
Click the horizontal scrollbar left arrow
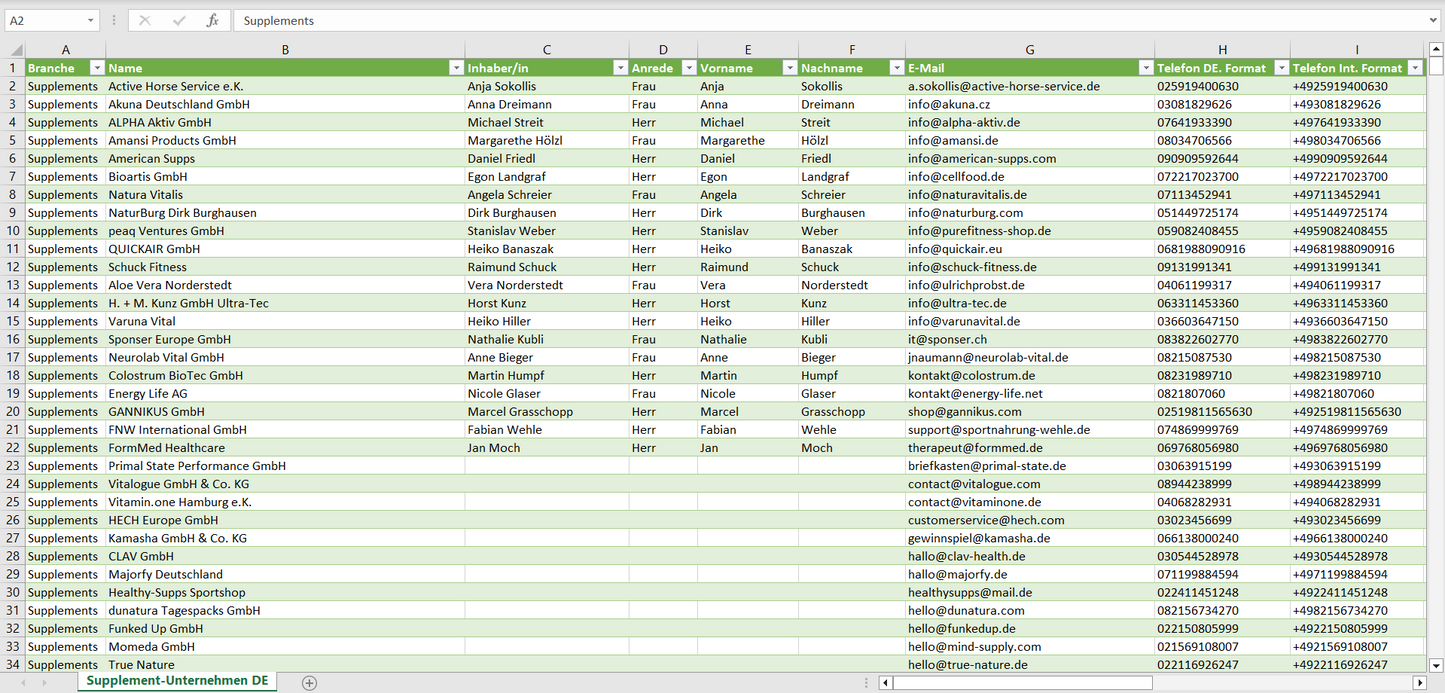coord(885,682)
